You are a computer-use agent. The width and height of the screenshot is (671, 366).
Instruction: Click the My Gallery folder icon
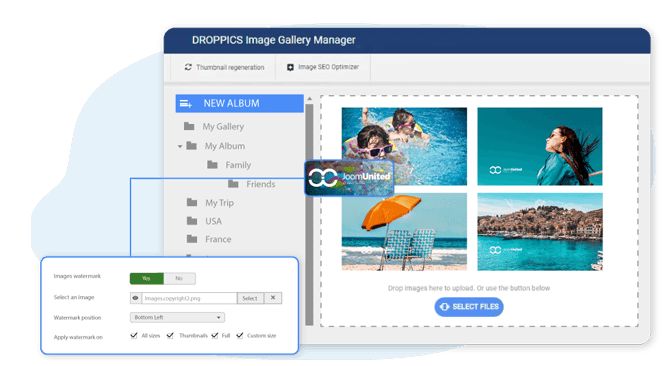189,126
